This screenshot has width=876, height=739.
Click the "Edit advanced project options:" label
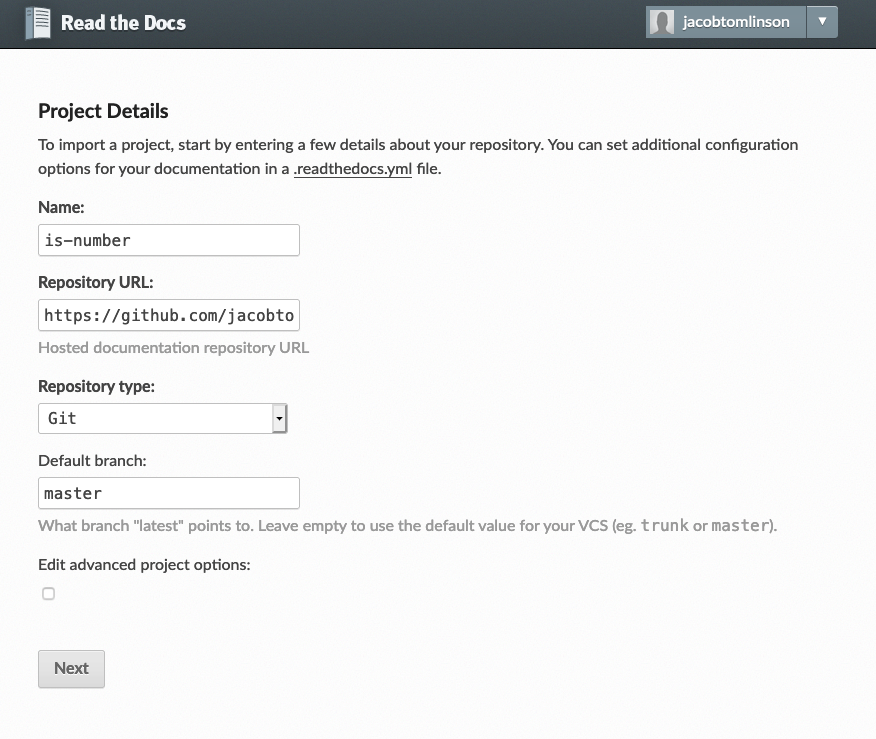pyautogui.click(x=144, y=564)
